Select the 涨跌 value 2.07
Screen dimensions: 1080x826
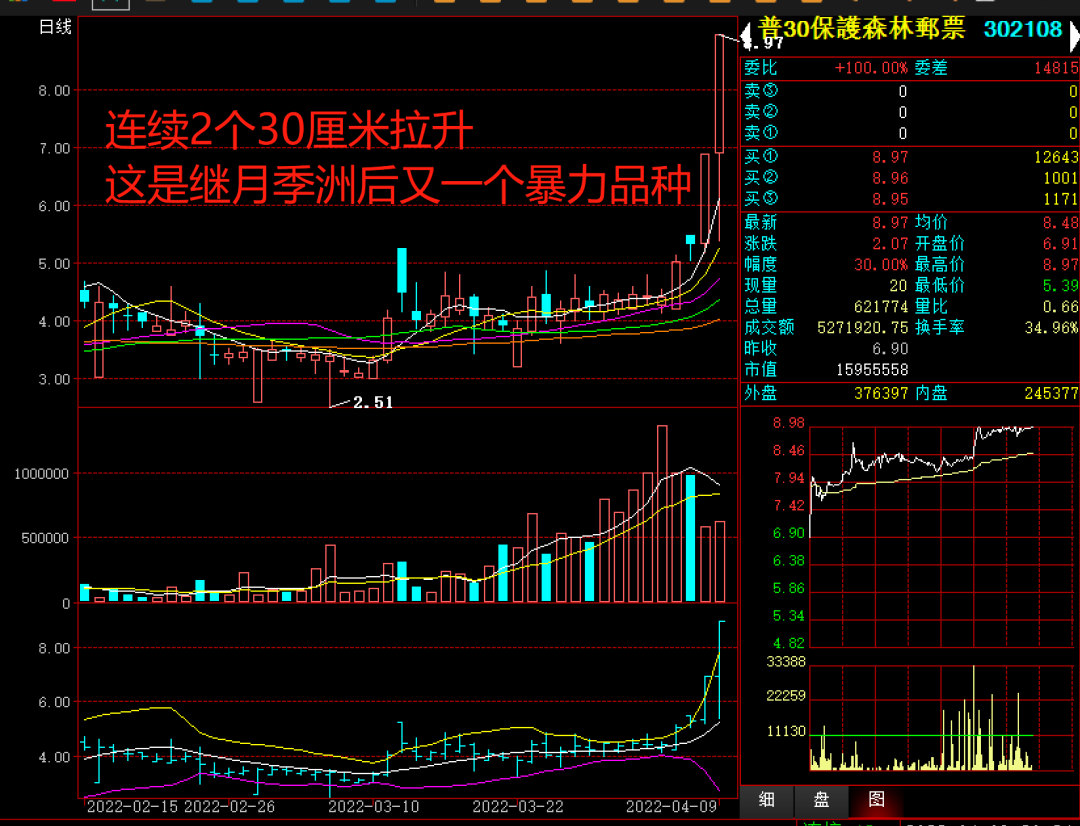click(x=890, y=244)
